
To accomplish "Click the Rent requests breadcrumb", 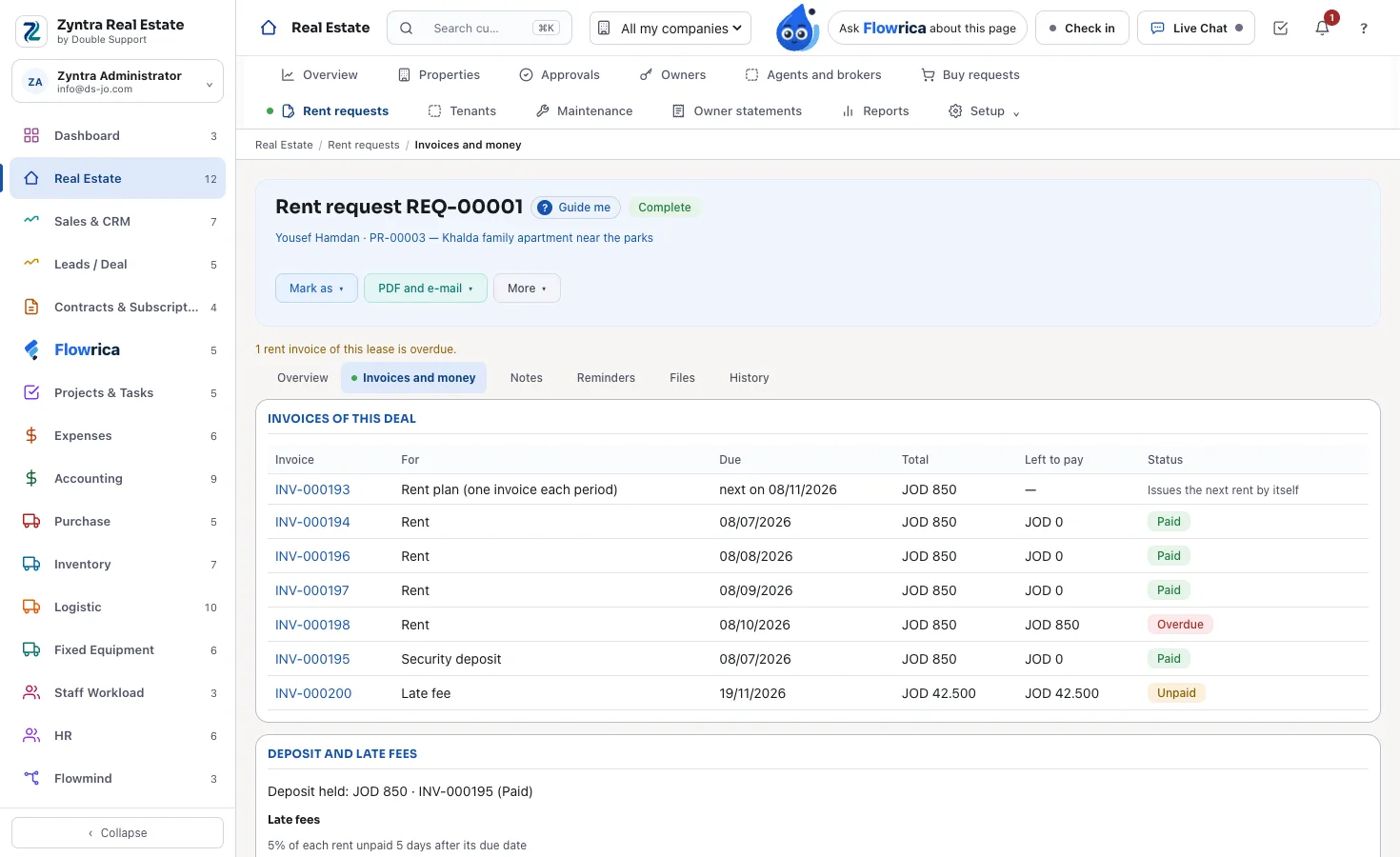I will tap(364, 145).
